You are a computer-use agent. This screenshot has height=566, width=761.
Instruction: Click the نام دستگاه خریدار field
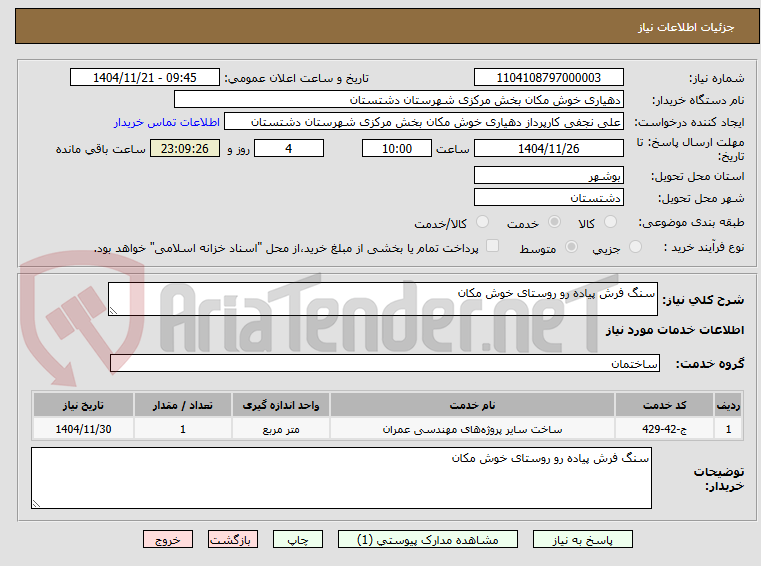[398, 100]
